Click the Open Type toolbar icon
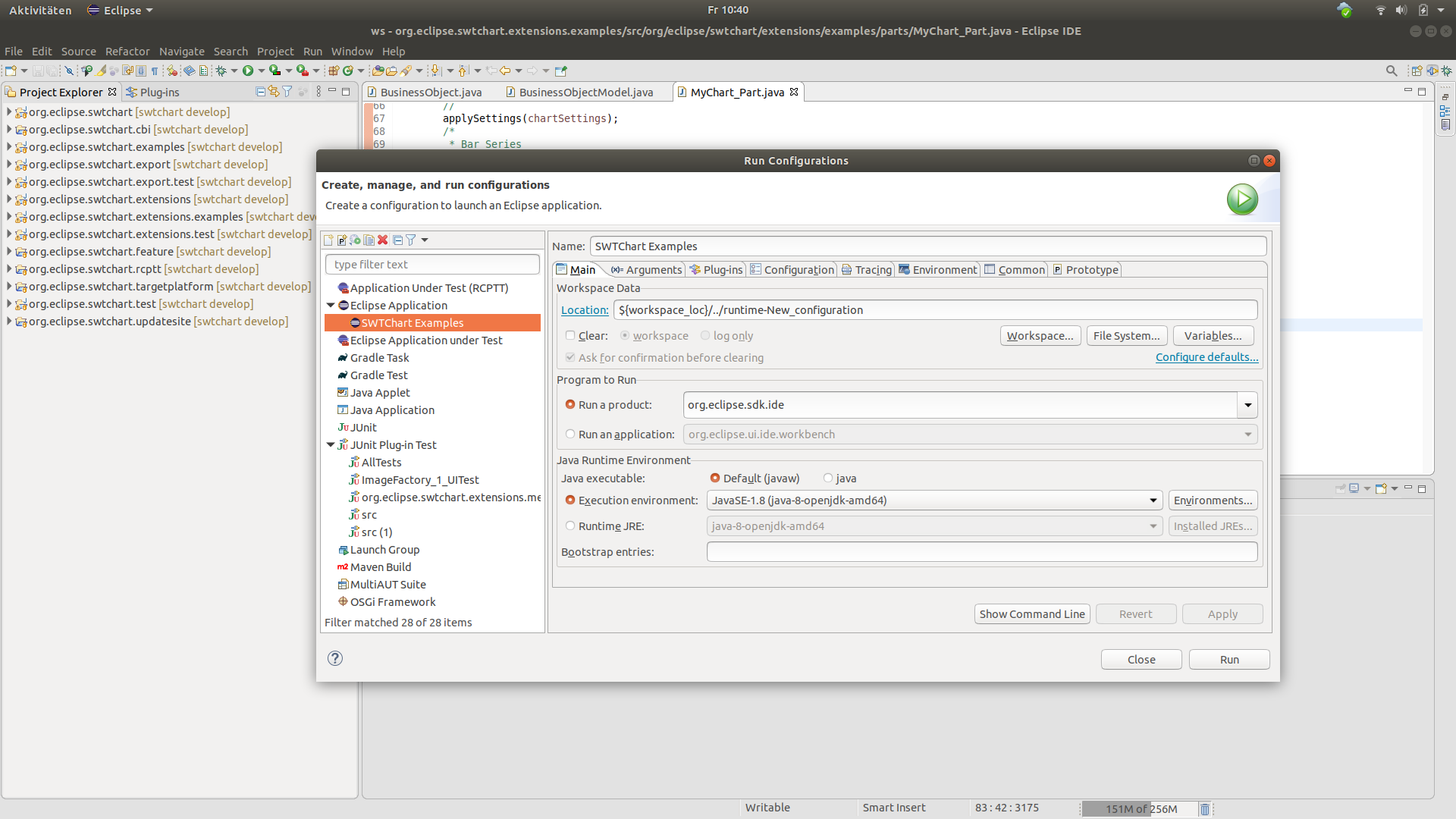The height and width of the screenshot is (819, 1456). (x=378, y=71)
